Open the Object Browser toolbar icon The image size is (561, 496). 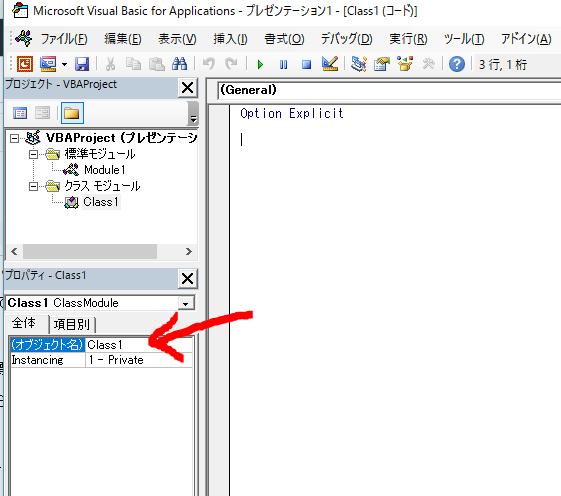click(405, 64)
